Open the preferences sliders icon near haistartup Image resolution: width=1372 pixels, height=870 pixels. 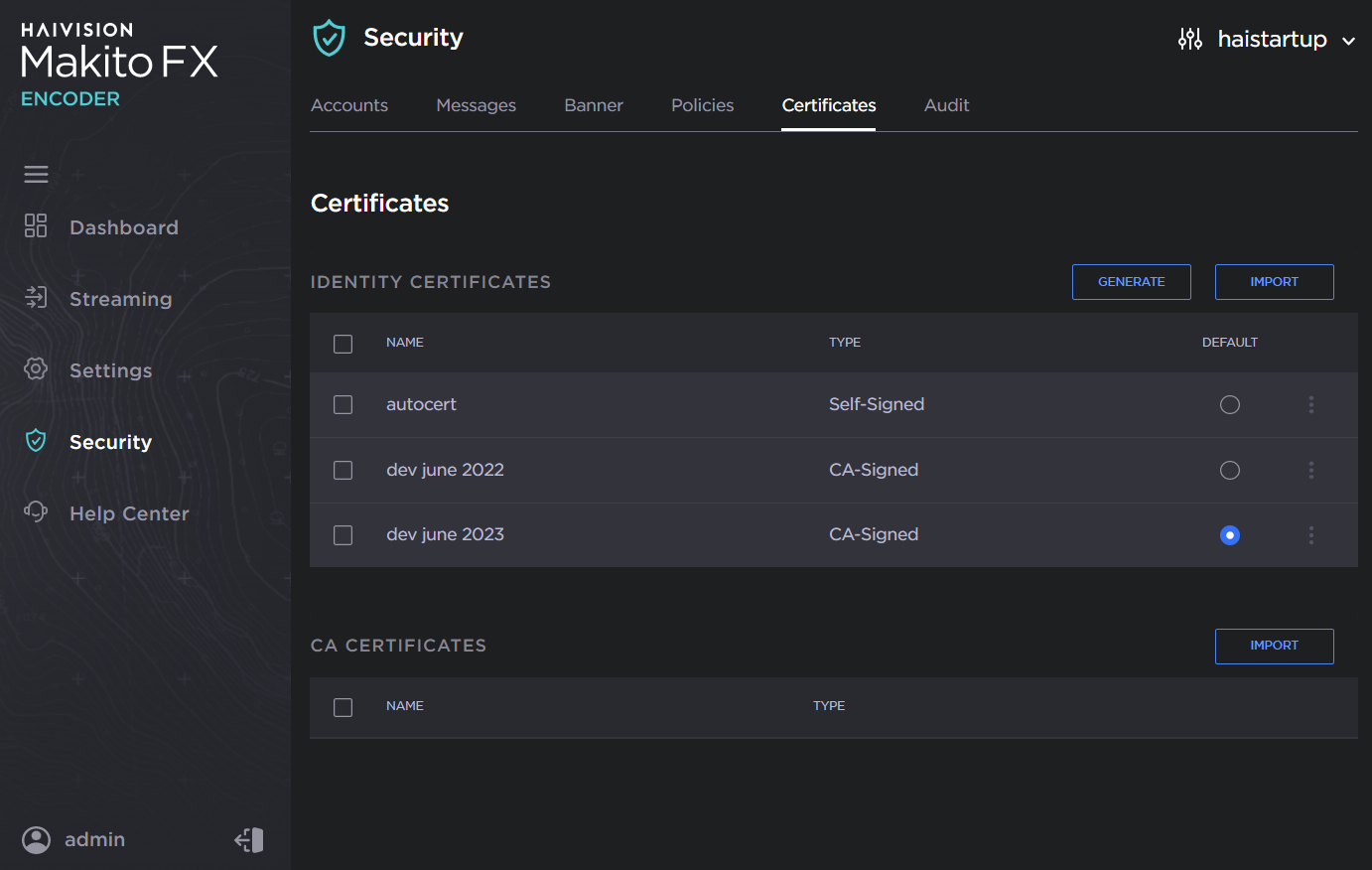click(x=1188, y=39)
